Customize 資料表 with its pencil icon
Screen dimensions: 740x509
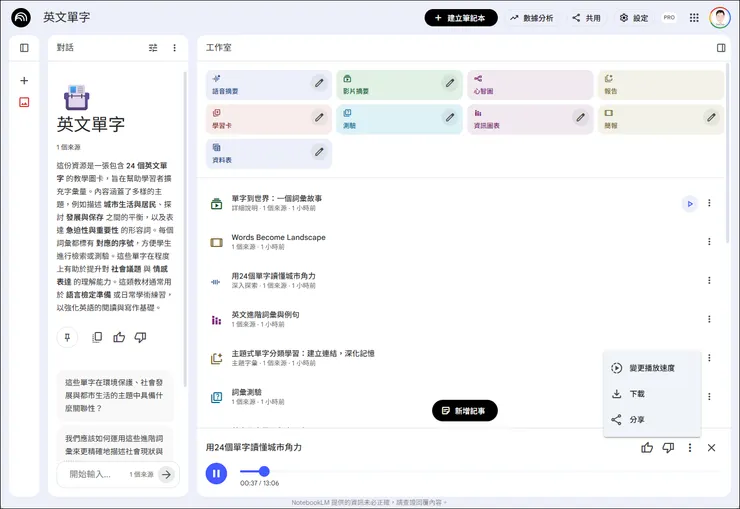pyautogui.click(x=320, y=152)
